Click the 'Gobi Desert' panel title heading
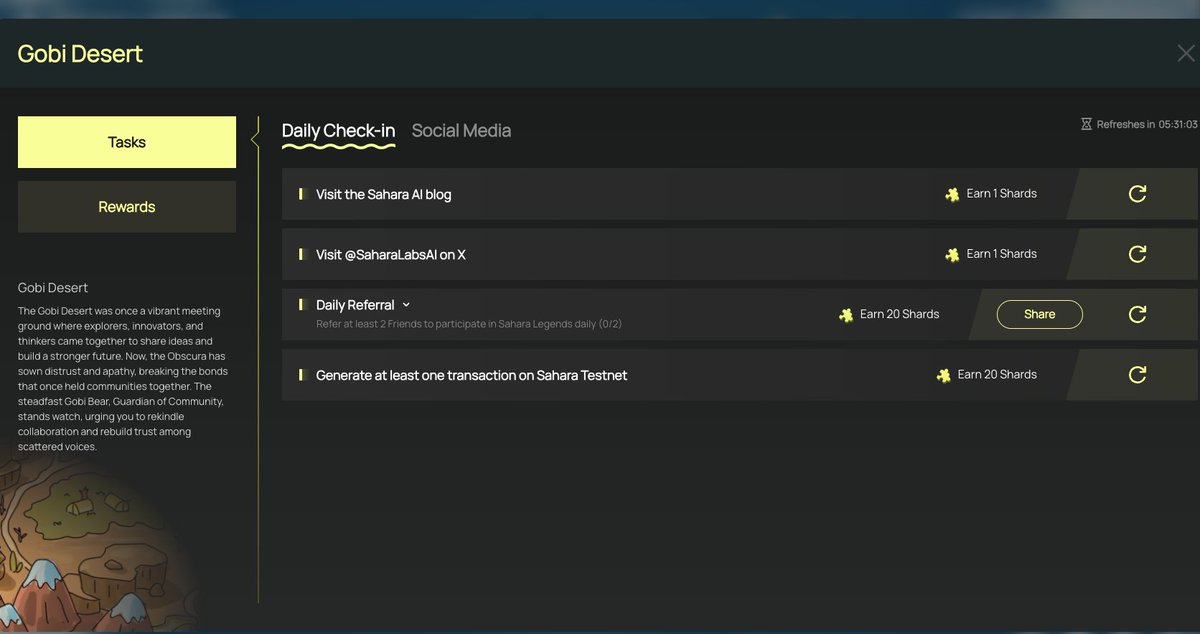 [x=80, y=53]
